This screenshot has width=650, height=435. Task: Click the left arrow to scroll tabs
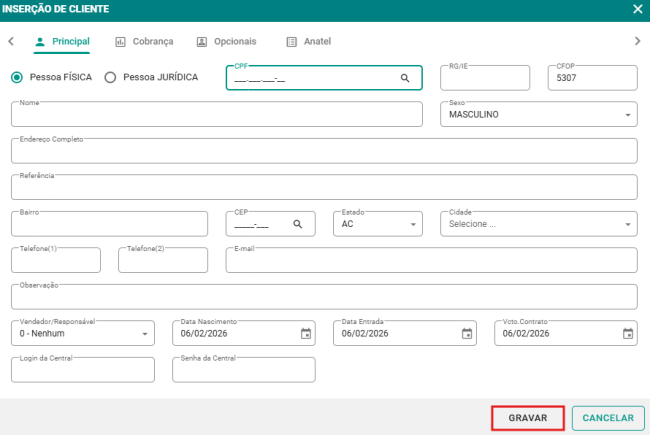tap(11, 41)
